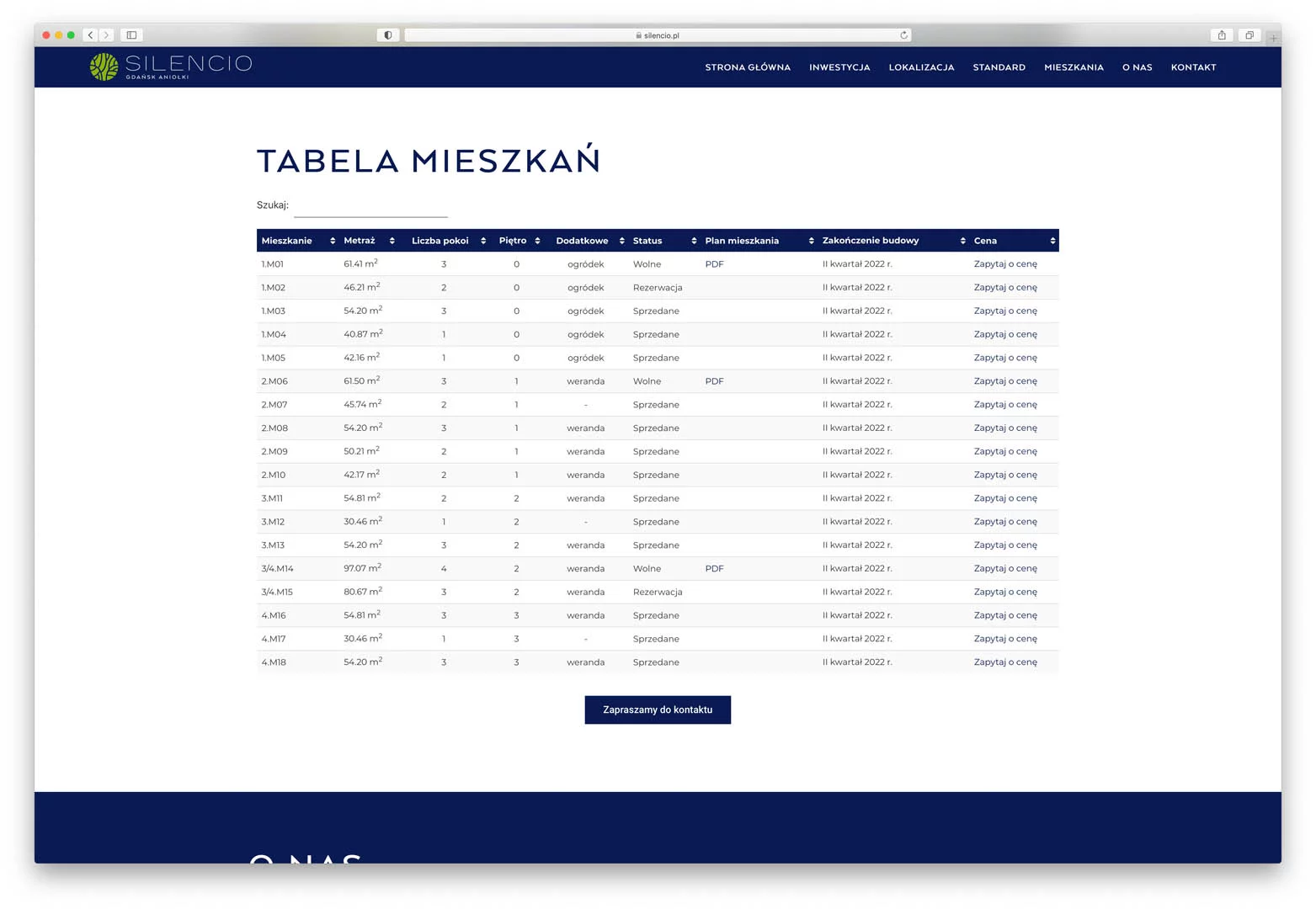This screenshot has width=1316, height=909.
Task: Click the privacy shield icon
Action: [387, 35]
